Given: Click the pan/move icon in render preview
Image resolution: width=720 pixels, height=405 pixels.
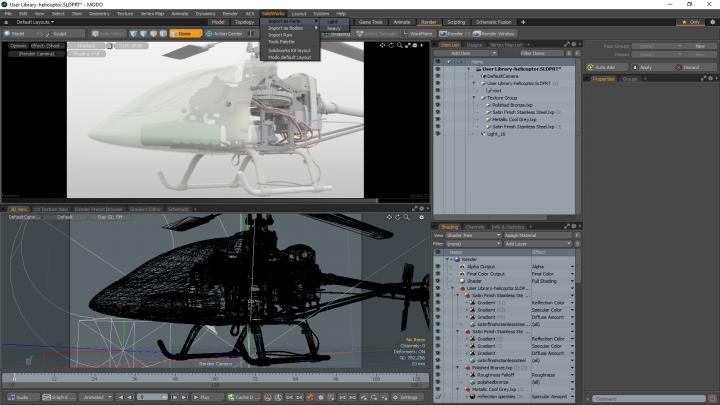Looking at the screenshot, I should coord(382,45).
